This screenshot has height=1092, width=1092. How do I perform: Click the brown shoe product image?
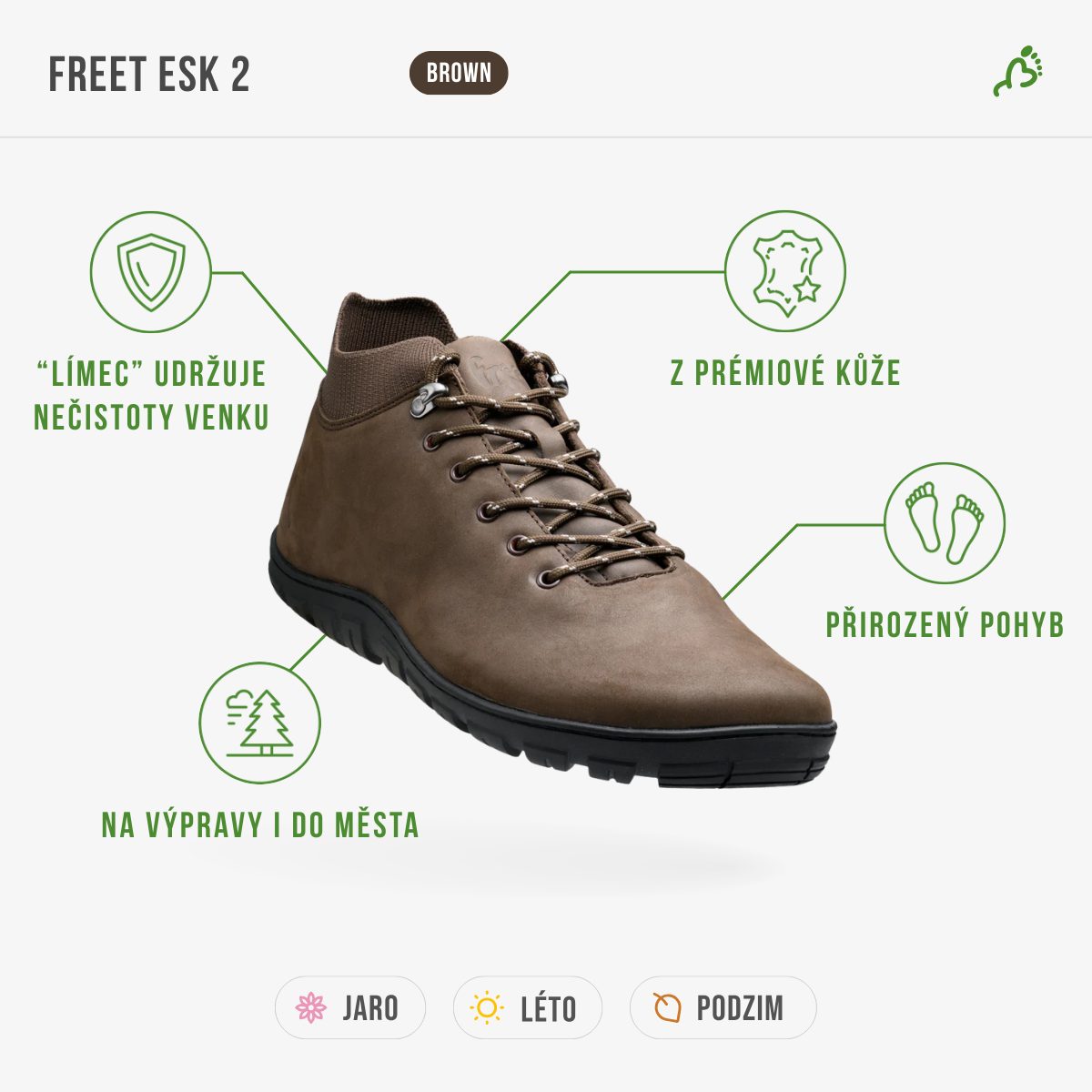click(x=552, y=539)
